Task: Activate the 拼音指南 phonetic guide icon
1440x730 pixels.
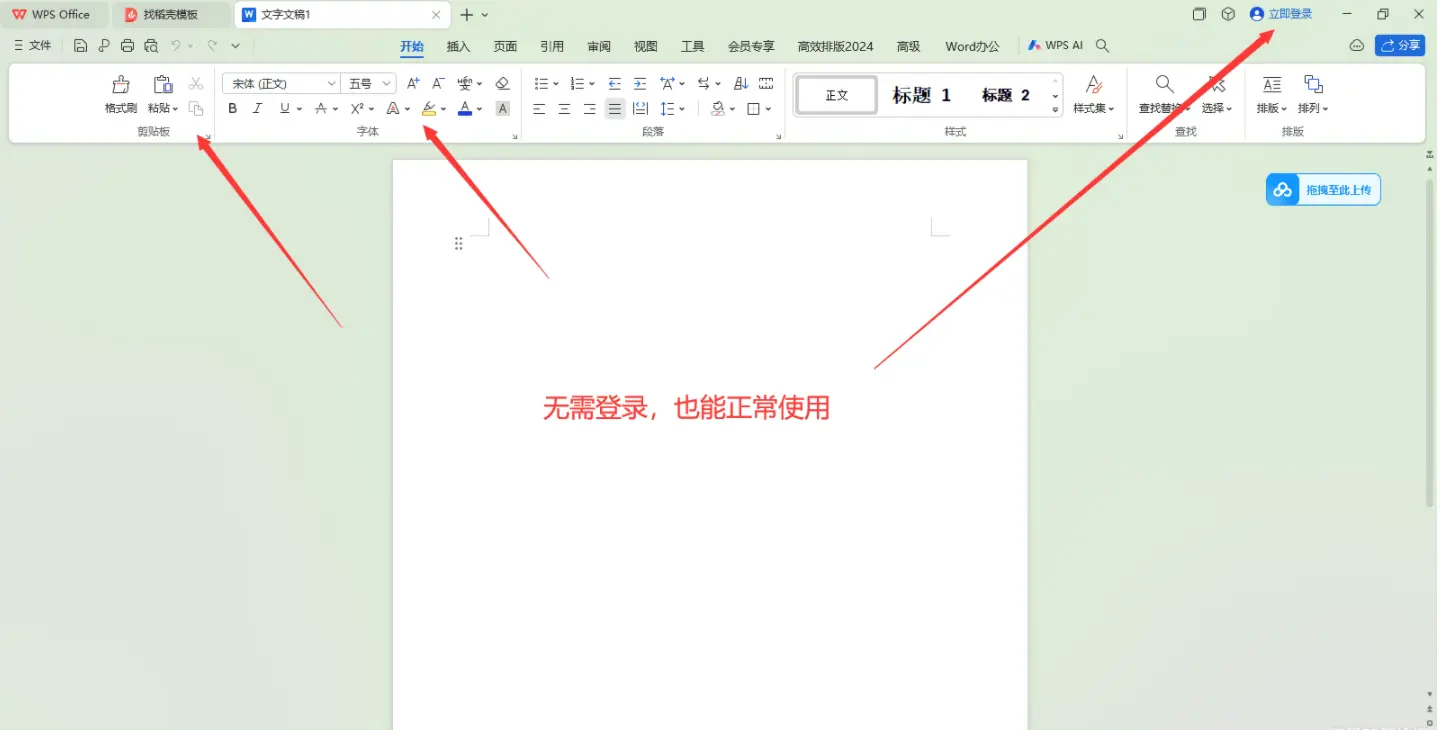Action: (465, 83)
